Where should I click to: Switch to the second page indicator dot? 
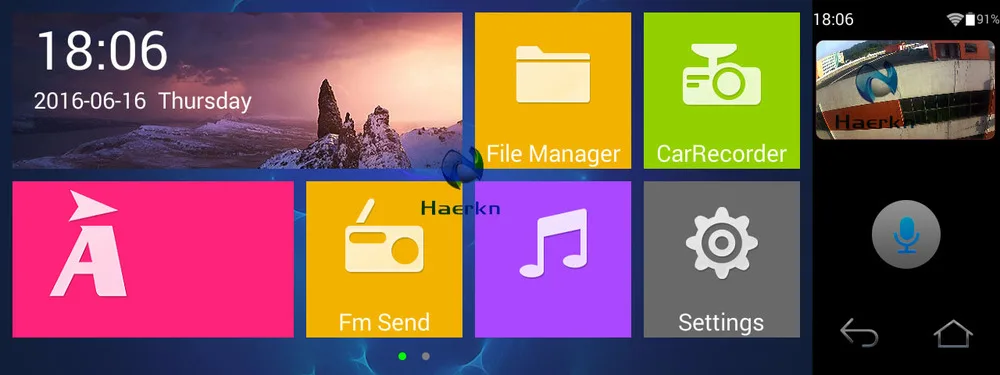click(426, 356)
